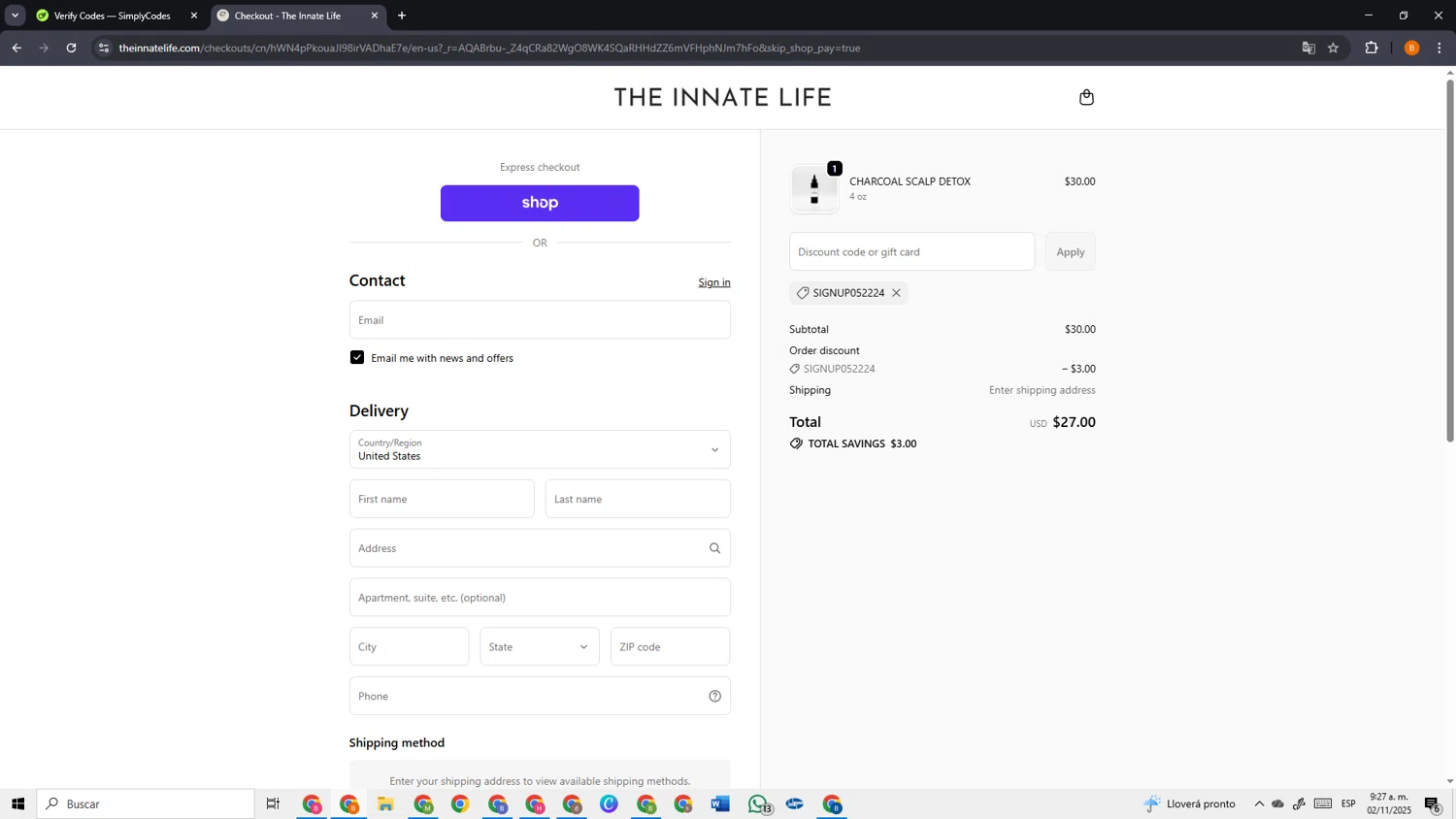Click the Apartment, suite, etc. field
Image resolution: width=1456 pixels, height=819 pixels.
540,597
